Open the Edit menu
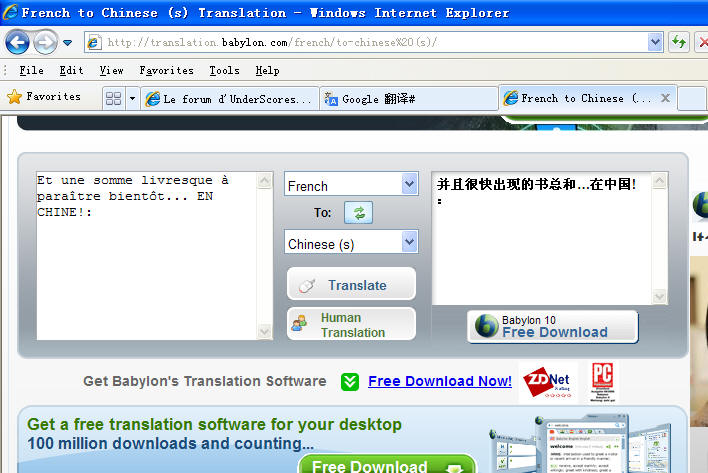This screenshot has width=708, height=473. coord(71,70)
